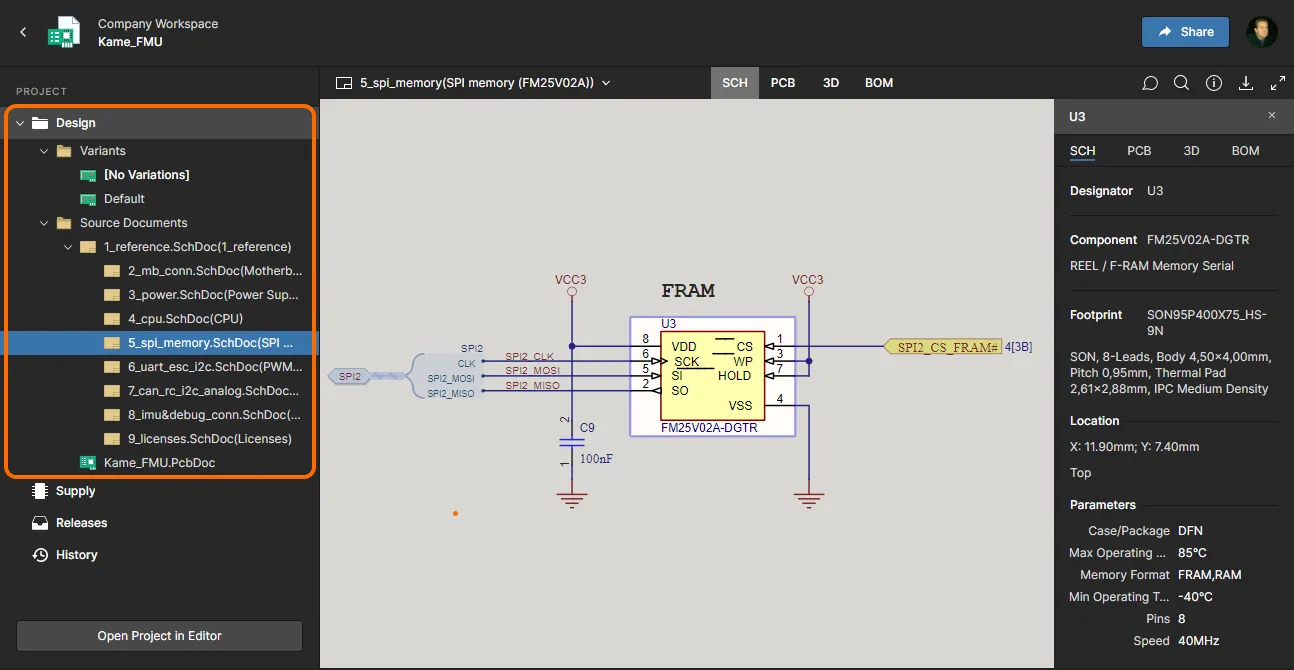Select the BOM tab in the U3 panel

(1245, 151)
